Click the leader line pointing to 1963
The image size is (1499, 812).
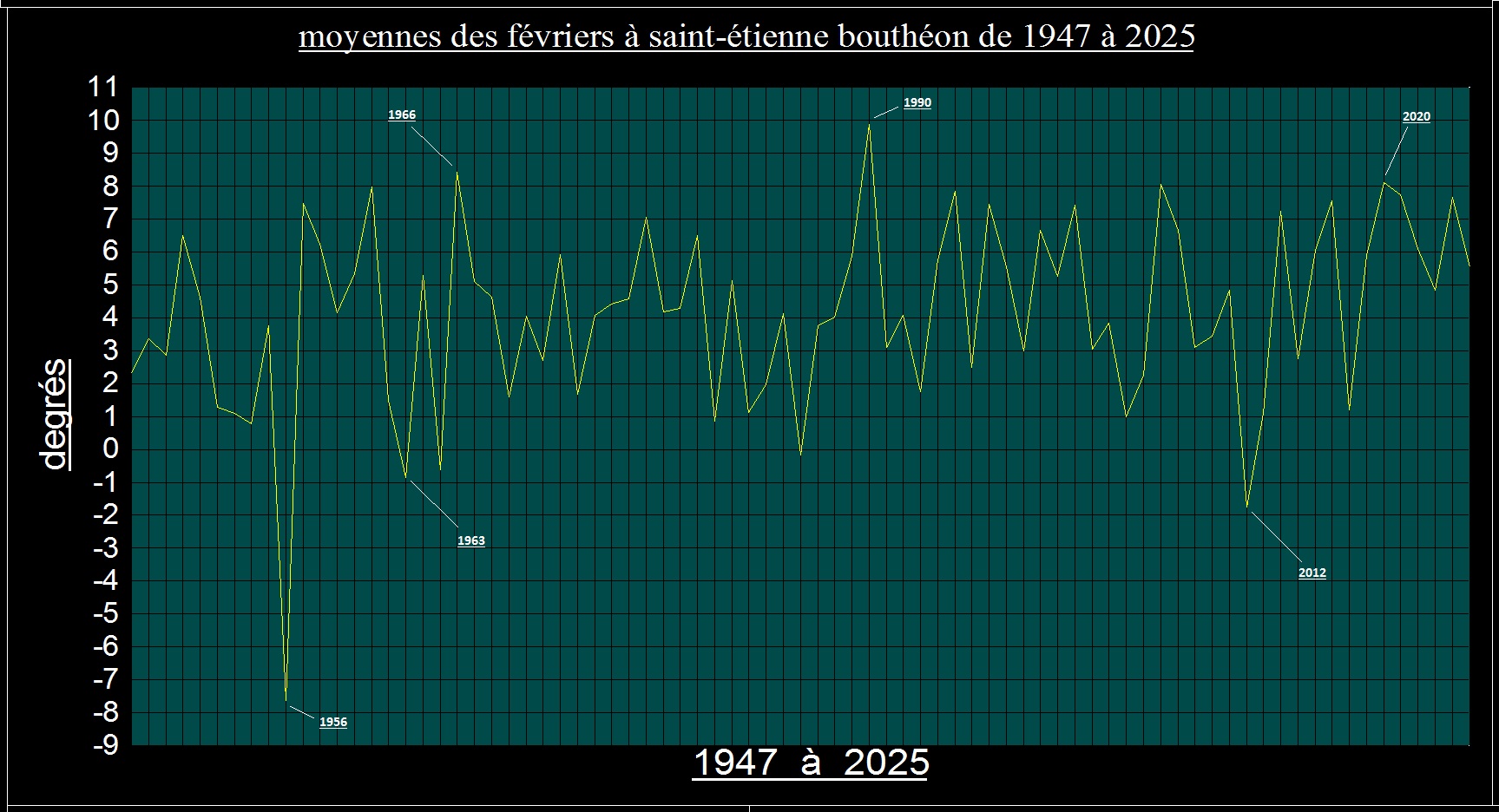point(433,503)
